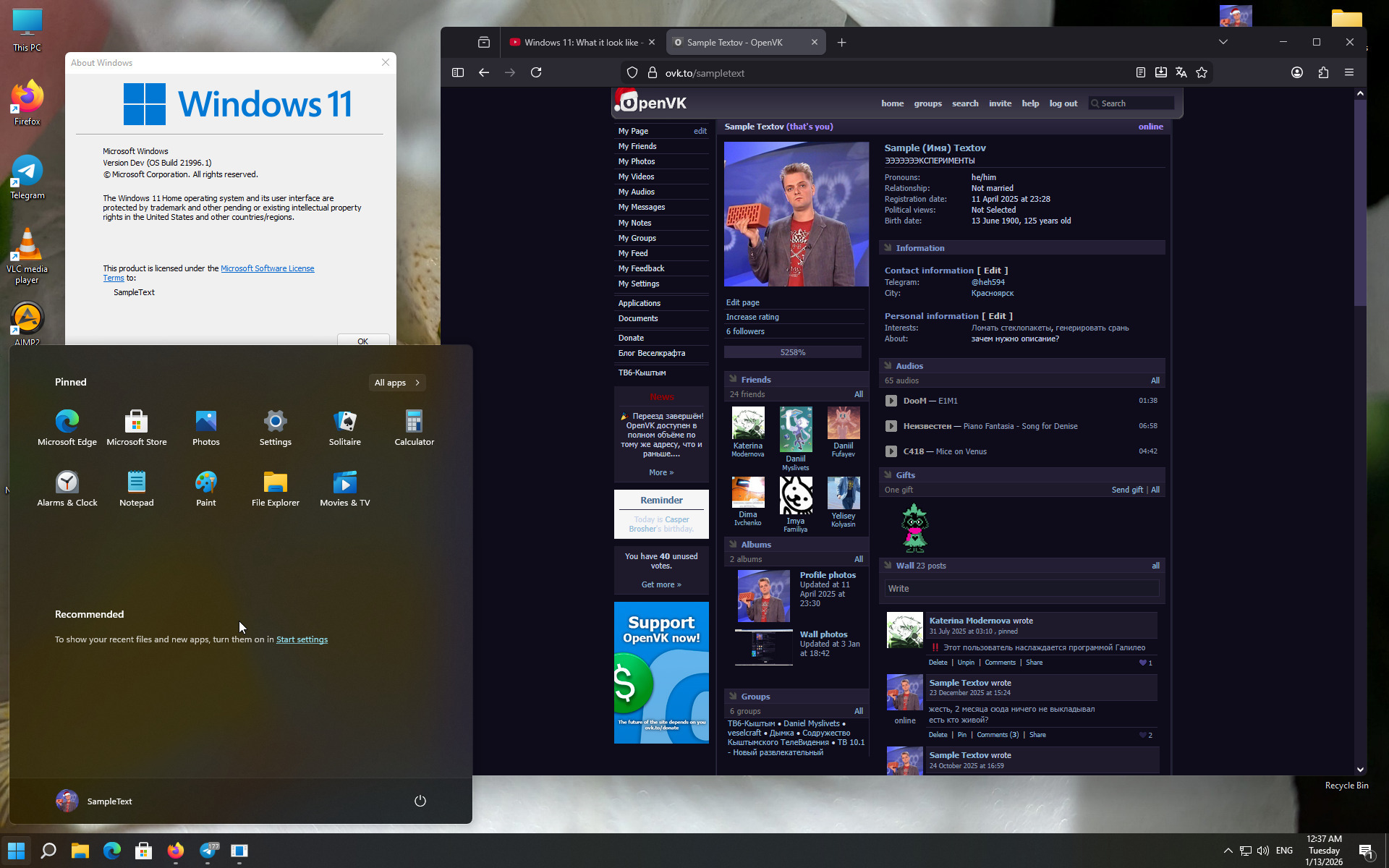Like the 23 December wall post
The image size is (1389, 868).
tap(1144, 735)
